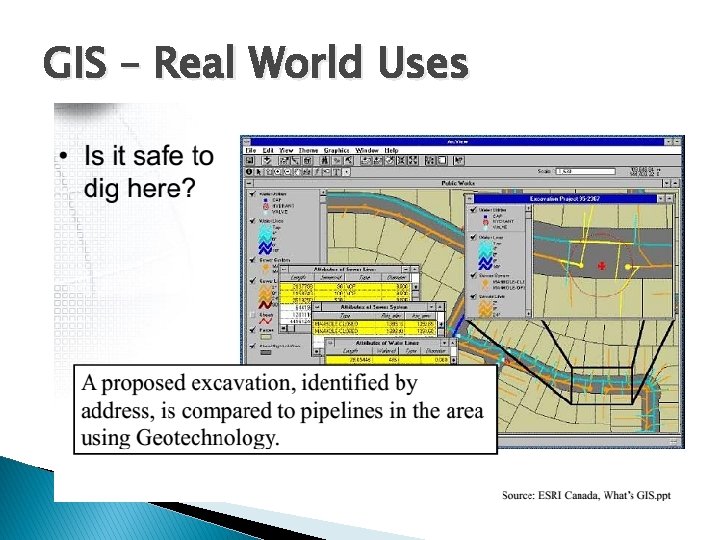Toggle the Road Right-of-Way theme checkbox

252,346
